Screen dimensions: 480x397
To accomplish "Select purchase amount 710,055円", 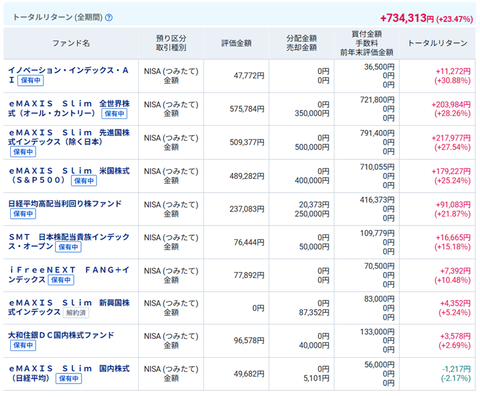I will click(377, 167).
